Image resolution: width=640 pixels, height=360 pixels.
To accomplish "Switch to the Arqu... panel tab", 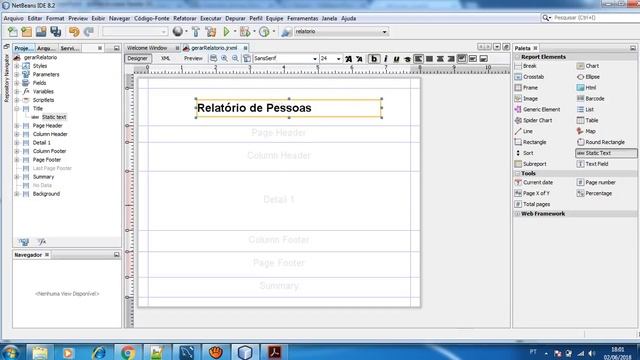I will [47, 48].
